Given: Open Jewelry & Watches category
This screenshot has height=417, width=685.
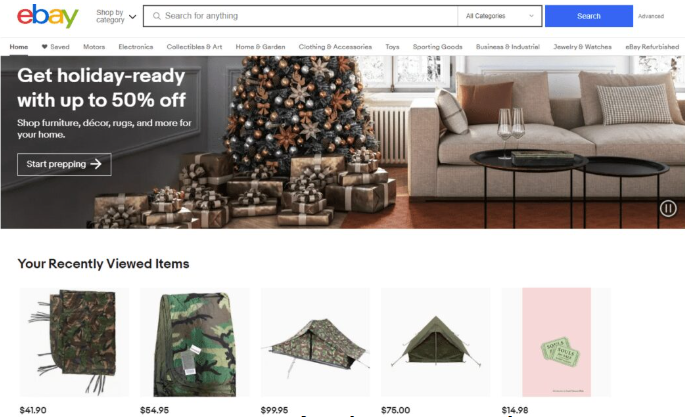Looking at the screenshot, I should pyautogui.click(x=582, y=47).
